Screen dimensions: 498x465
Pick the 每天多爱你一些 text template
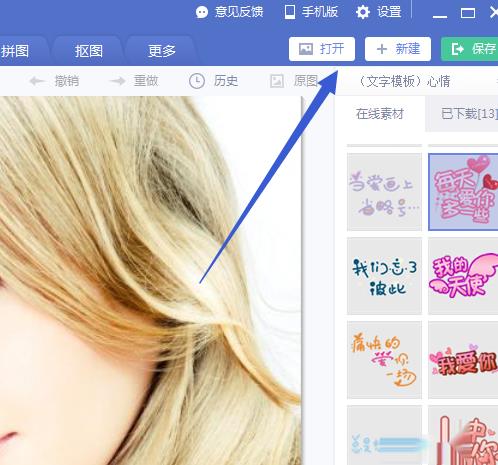[463, 192]
